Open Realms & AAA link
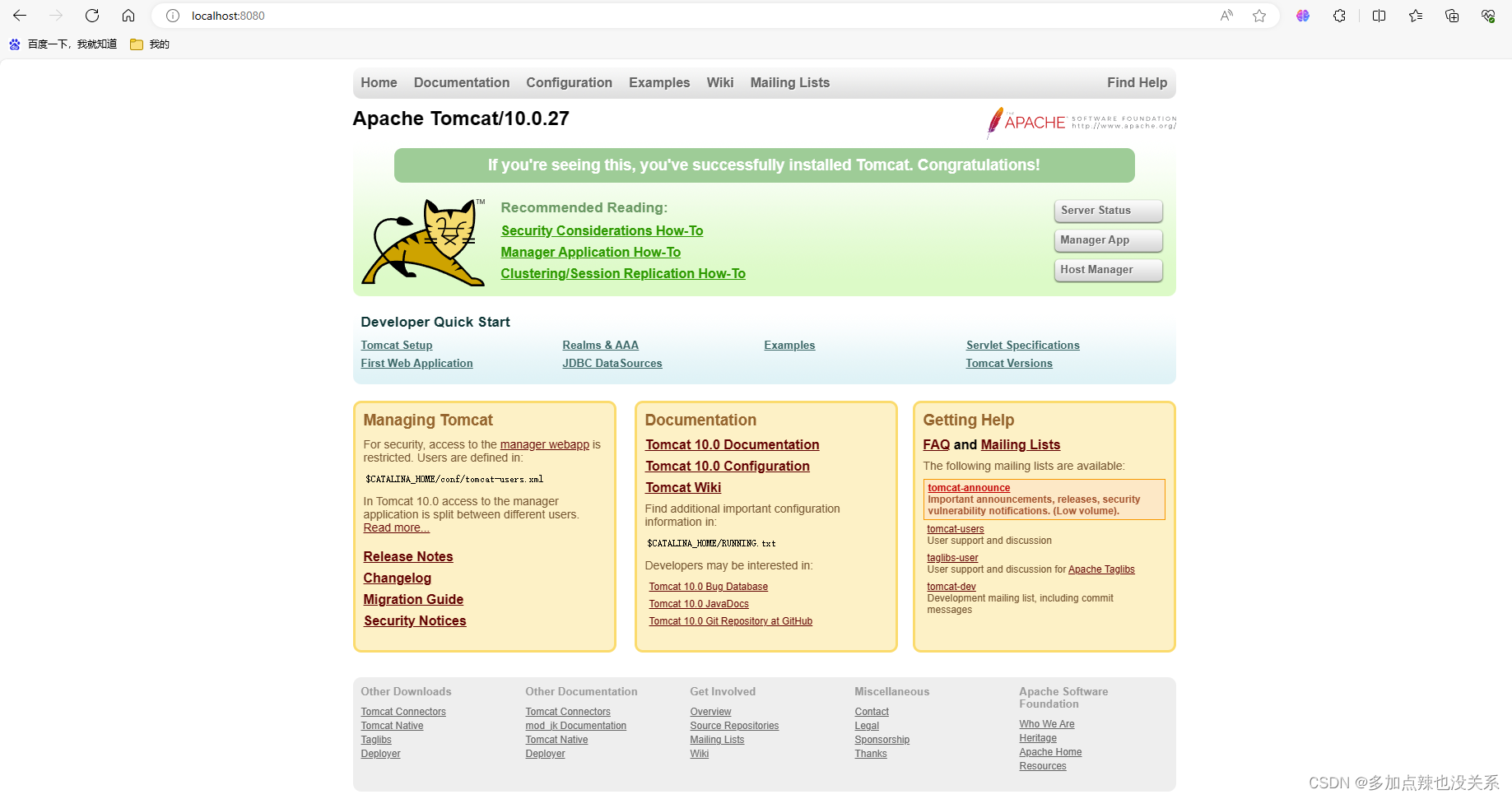This screenshot has width=1512, height=799. click(x=601, y=345)
